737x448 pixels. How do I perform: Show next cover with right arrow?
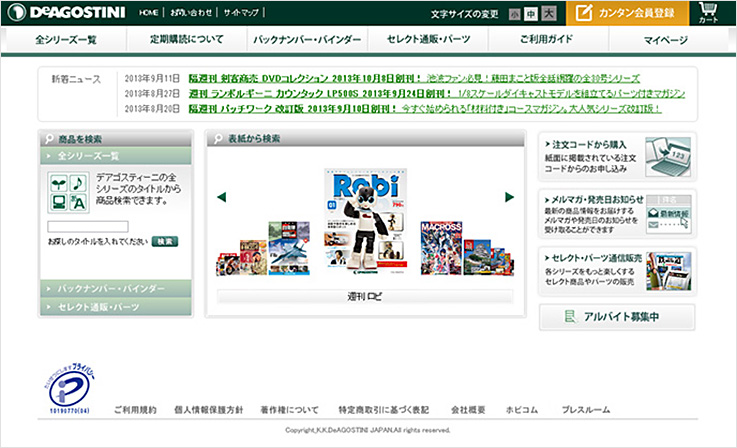pyautogui.click(x=509, y=197)
